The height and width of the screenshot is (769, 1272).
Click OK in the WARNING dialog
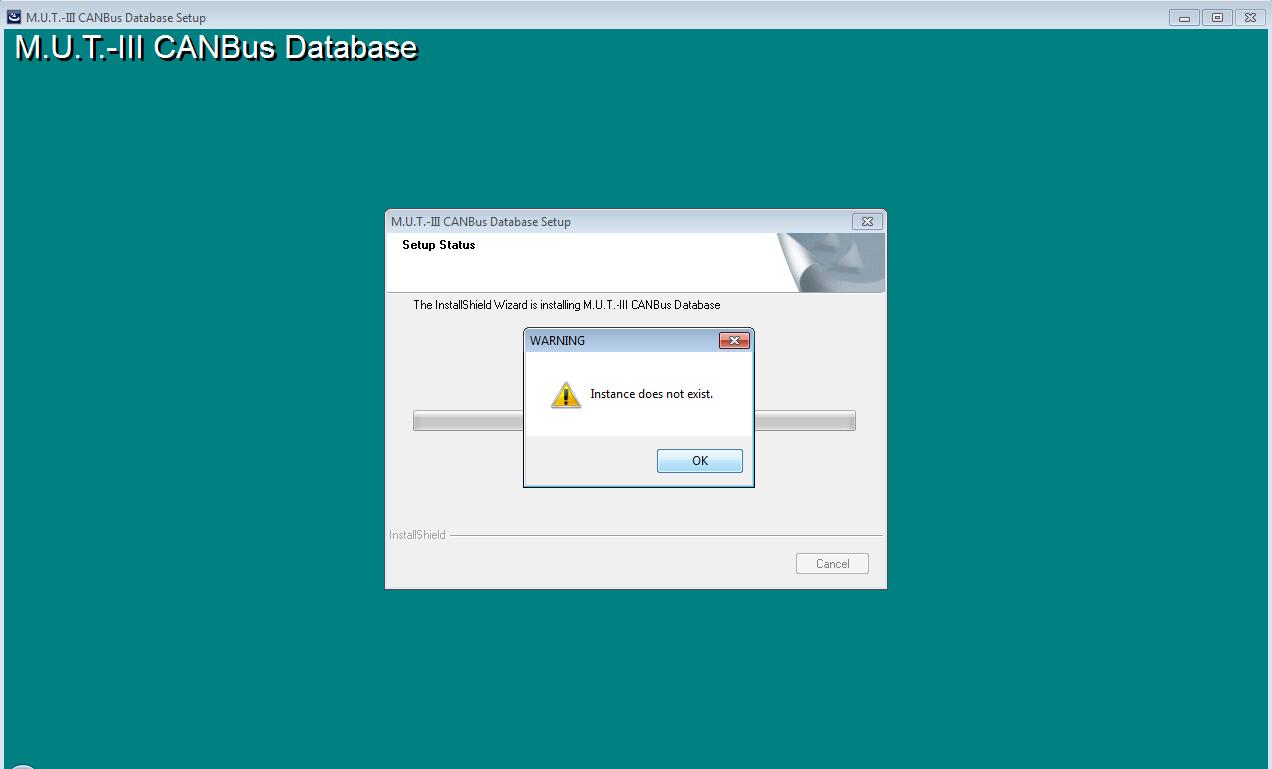coord(699,461)
